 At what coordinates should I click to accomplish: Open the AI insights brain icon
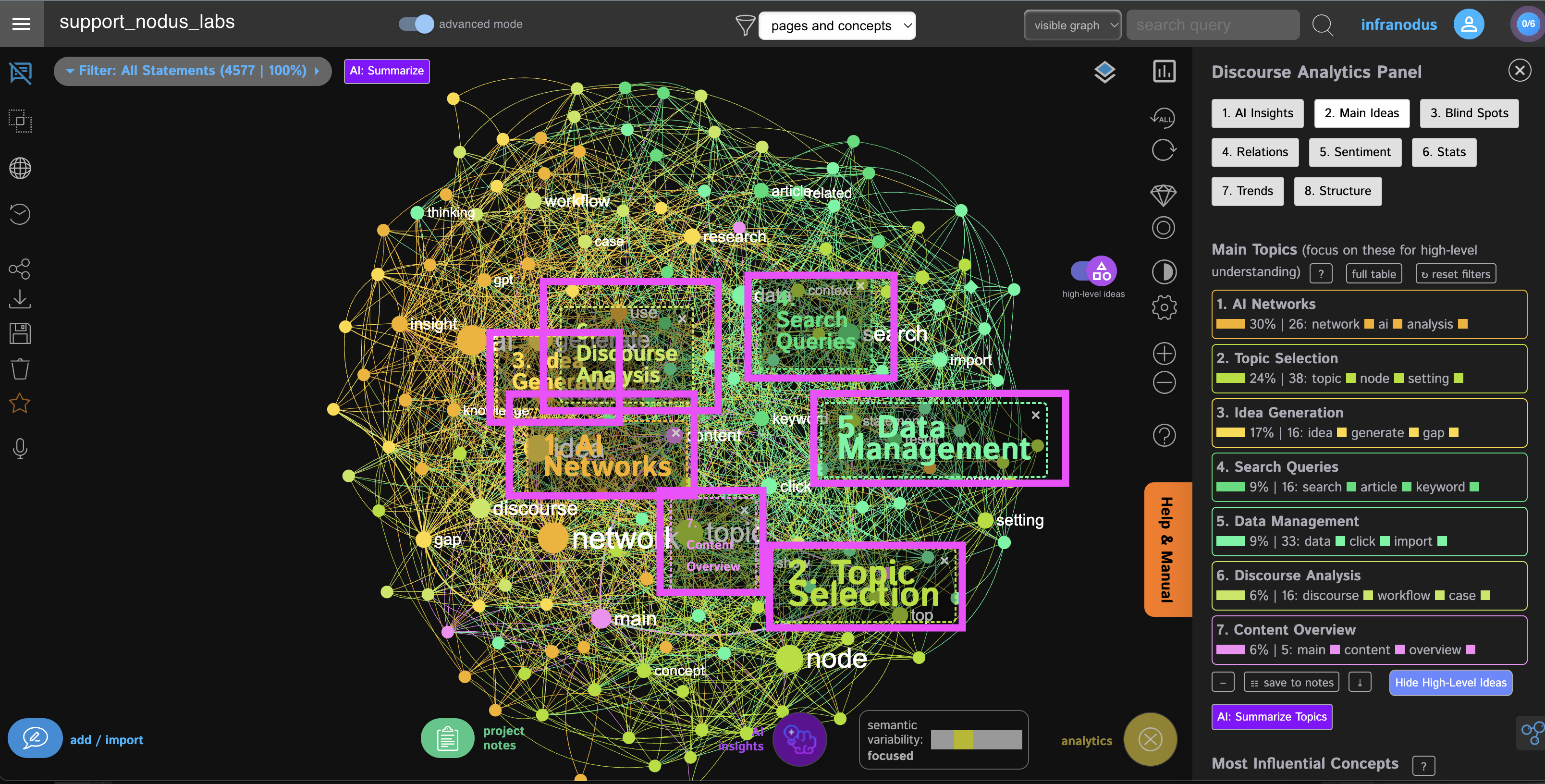[x=799, y=740]
